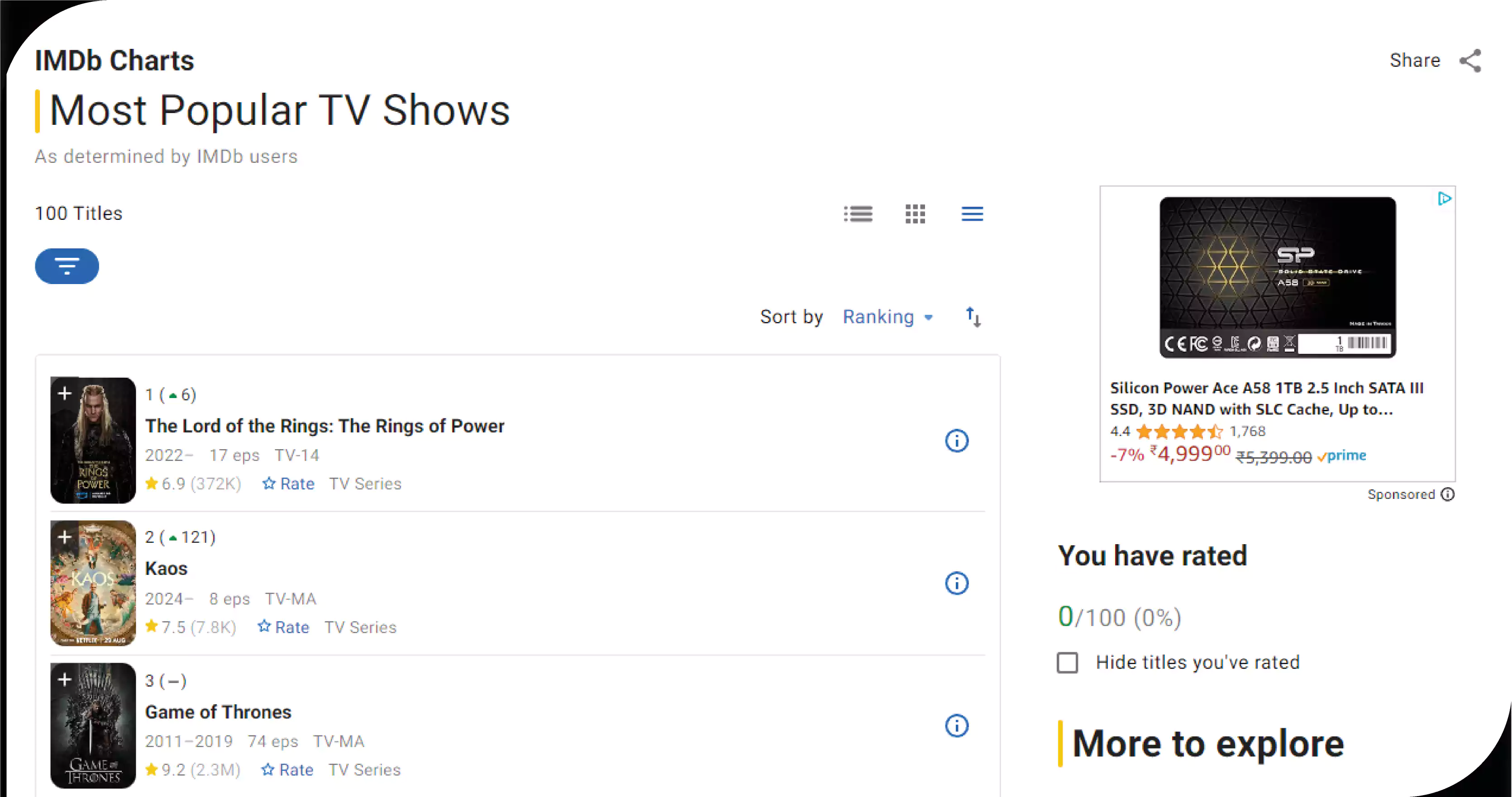Rate Game of Thrones
Image resolution: width=1512 pixels, height=797 pixels.
tap(287, 770)
